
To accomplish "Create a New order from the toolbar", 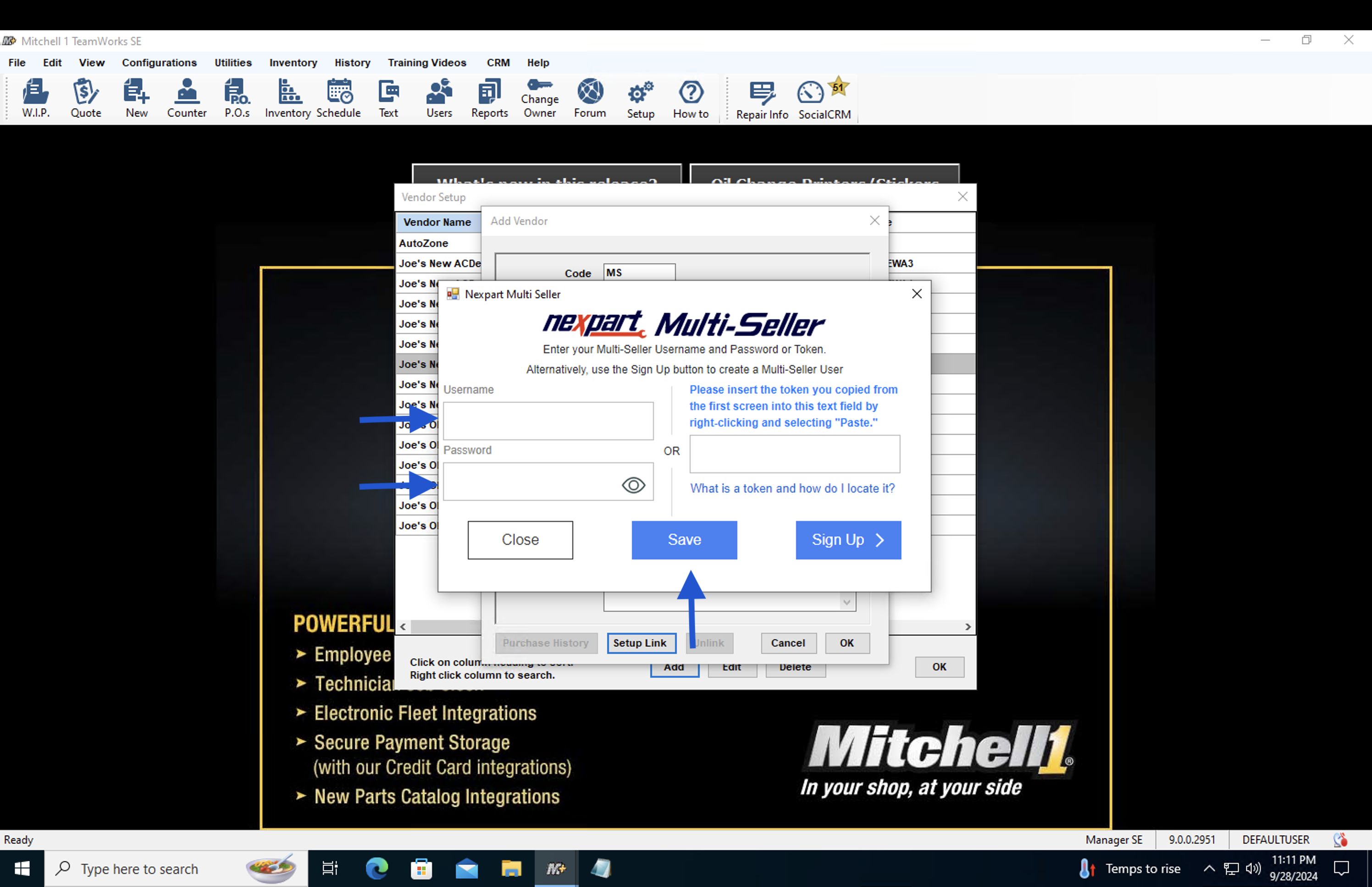I will [137, 98].
